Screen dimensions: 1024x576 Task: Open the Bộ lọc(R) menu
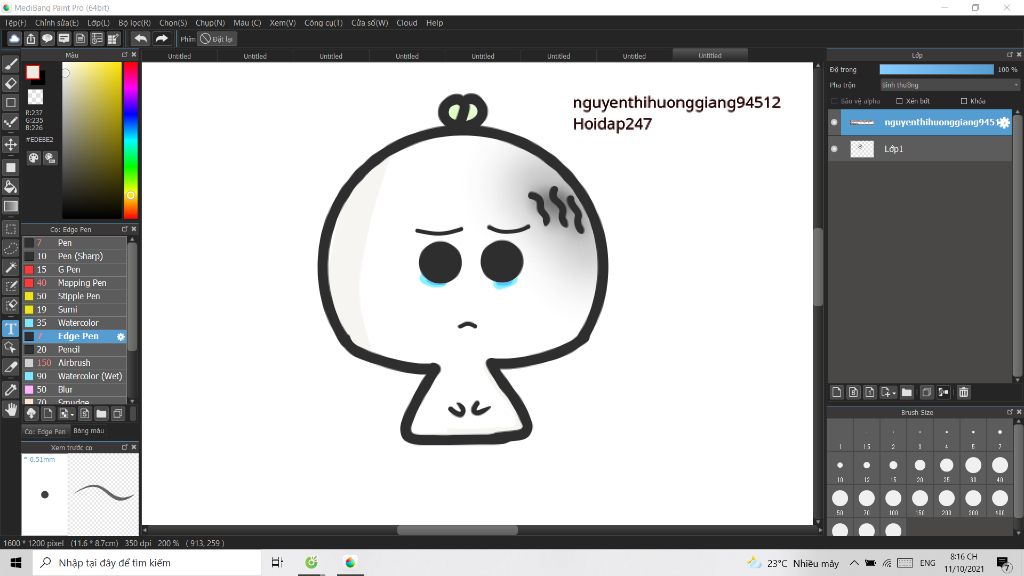tap(135, 23)
